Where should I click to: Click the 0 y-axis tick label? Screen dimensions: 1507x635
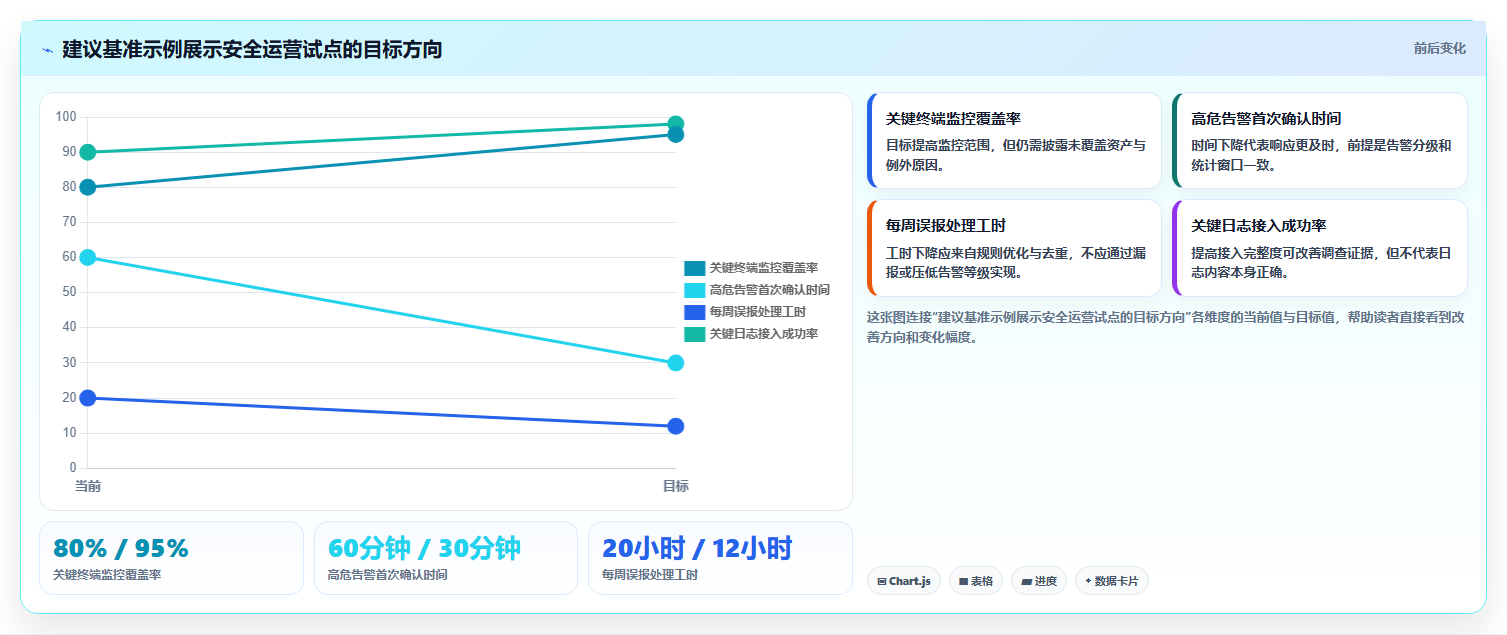(x=73, y=468)
